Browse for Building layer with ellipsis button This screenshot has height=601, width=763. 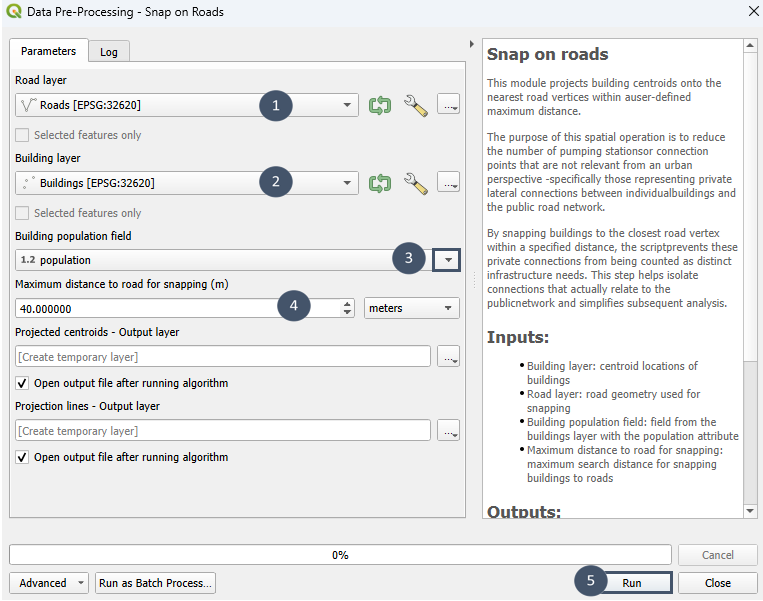[x=449, y=183]
